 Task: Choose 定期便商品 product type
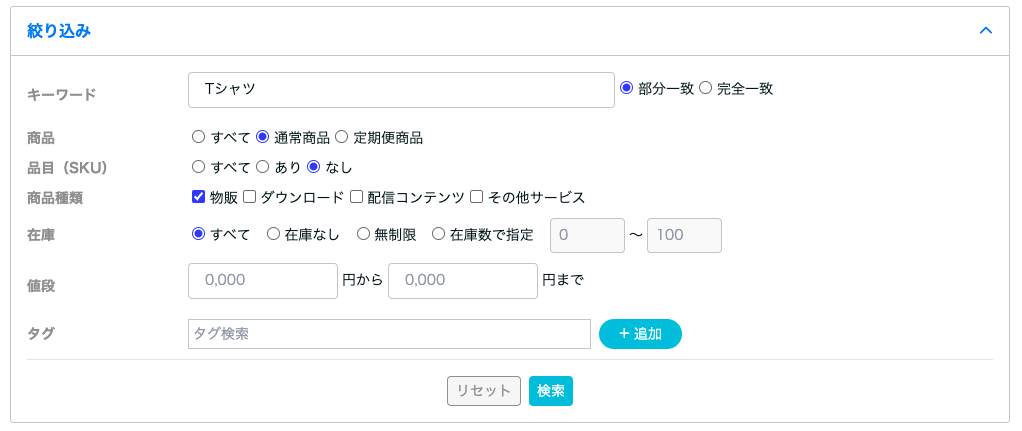[341, 137]
